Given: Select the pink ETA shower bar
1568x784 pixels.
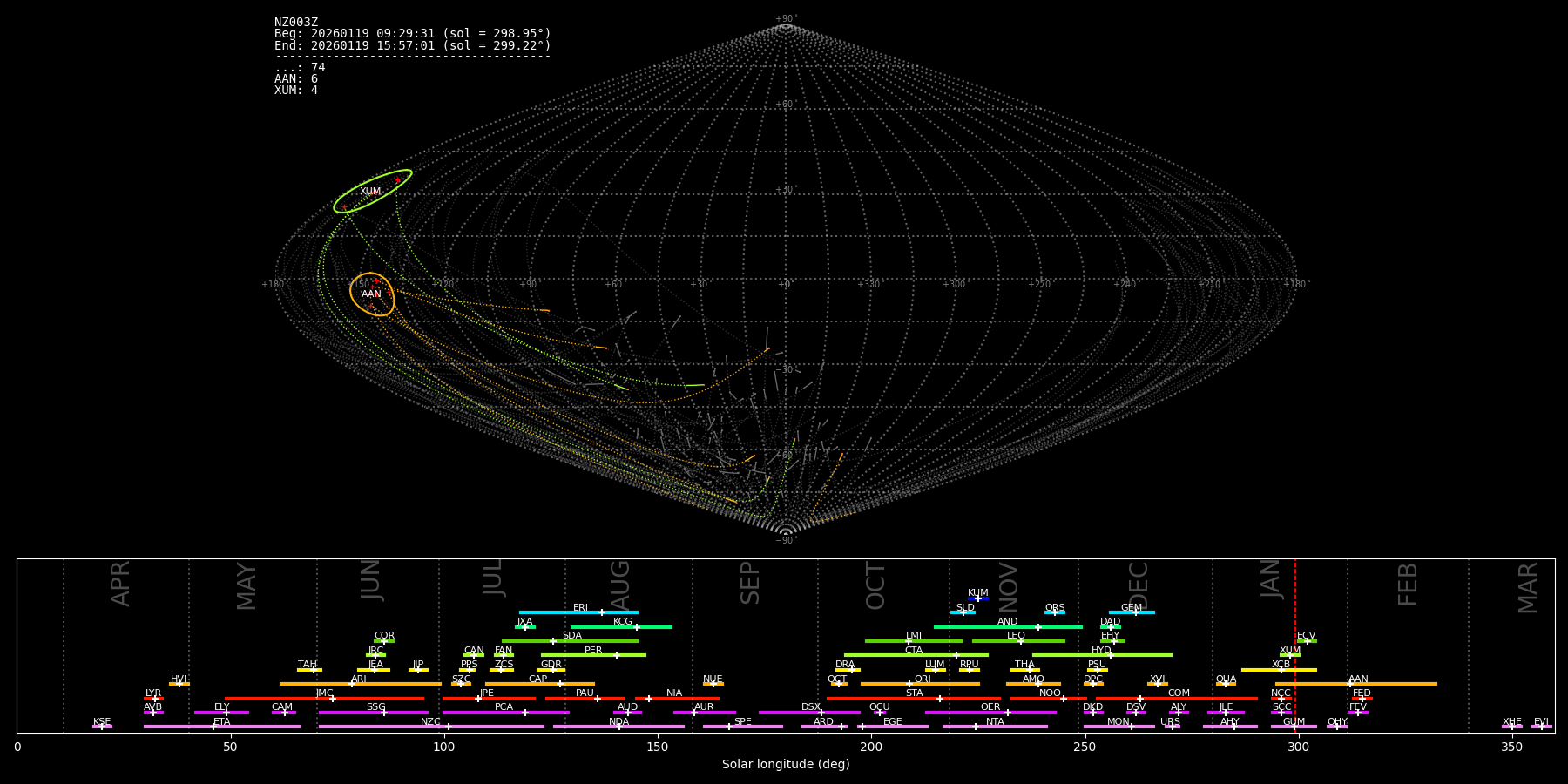Looking at the screenshot, I should tap(222, 727).
